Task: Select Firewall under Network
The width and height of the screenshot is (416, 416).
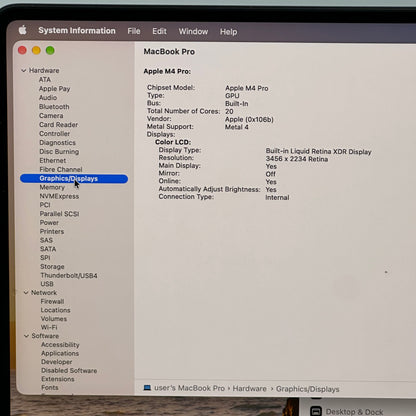Action: click(52, 301)
